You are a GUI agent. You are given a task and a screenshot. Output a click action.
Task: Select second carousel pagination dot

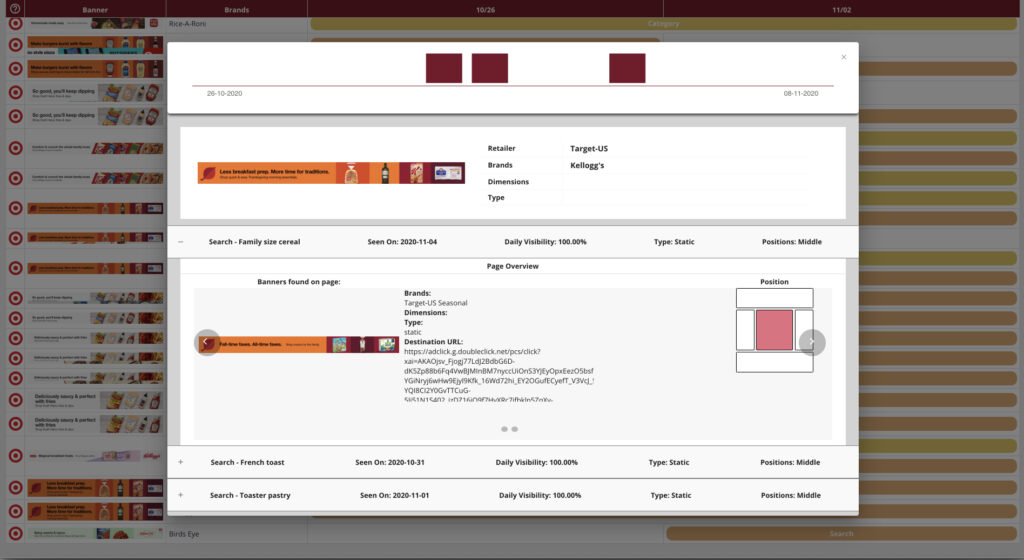click(x=515, y=429)
